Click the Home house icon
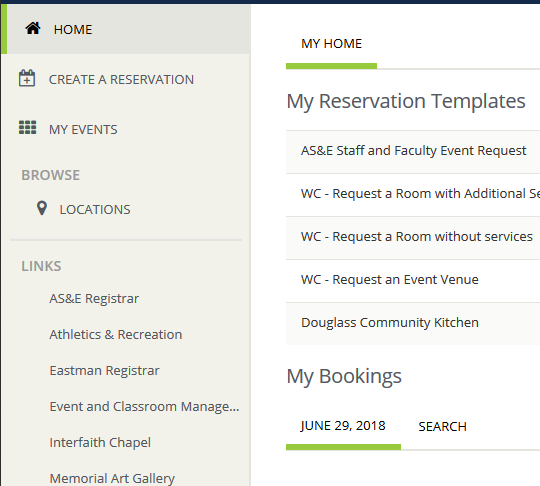Image resolution: width=540 pixels, height=486 pixels. (x=33, y=28)
